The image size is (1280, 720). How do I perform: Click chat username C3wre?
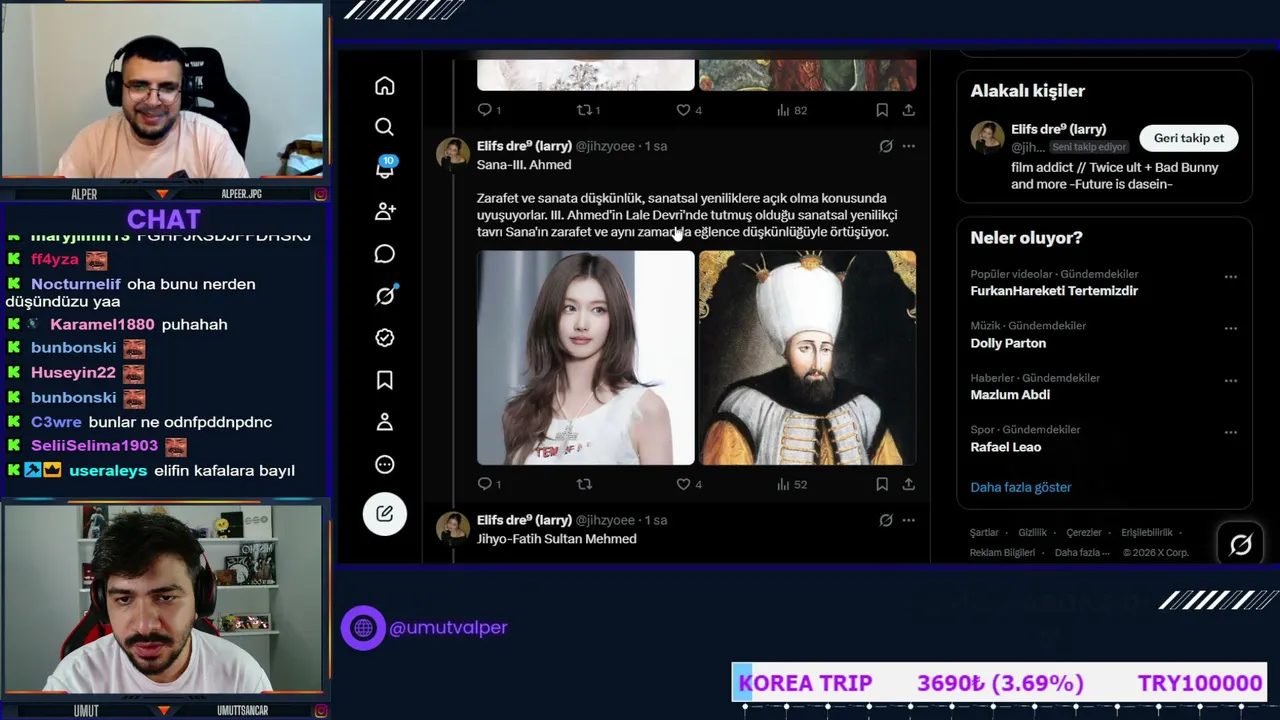coord(56,422)
